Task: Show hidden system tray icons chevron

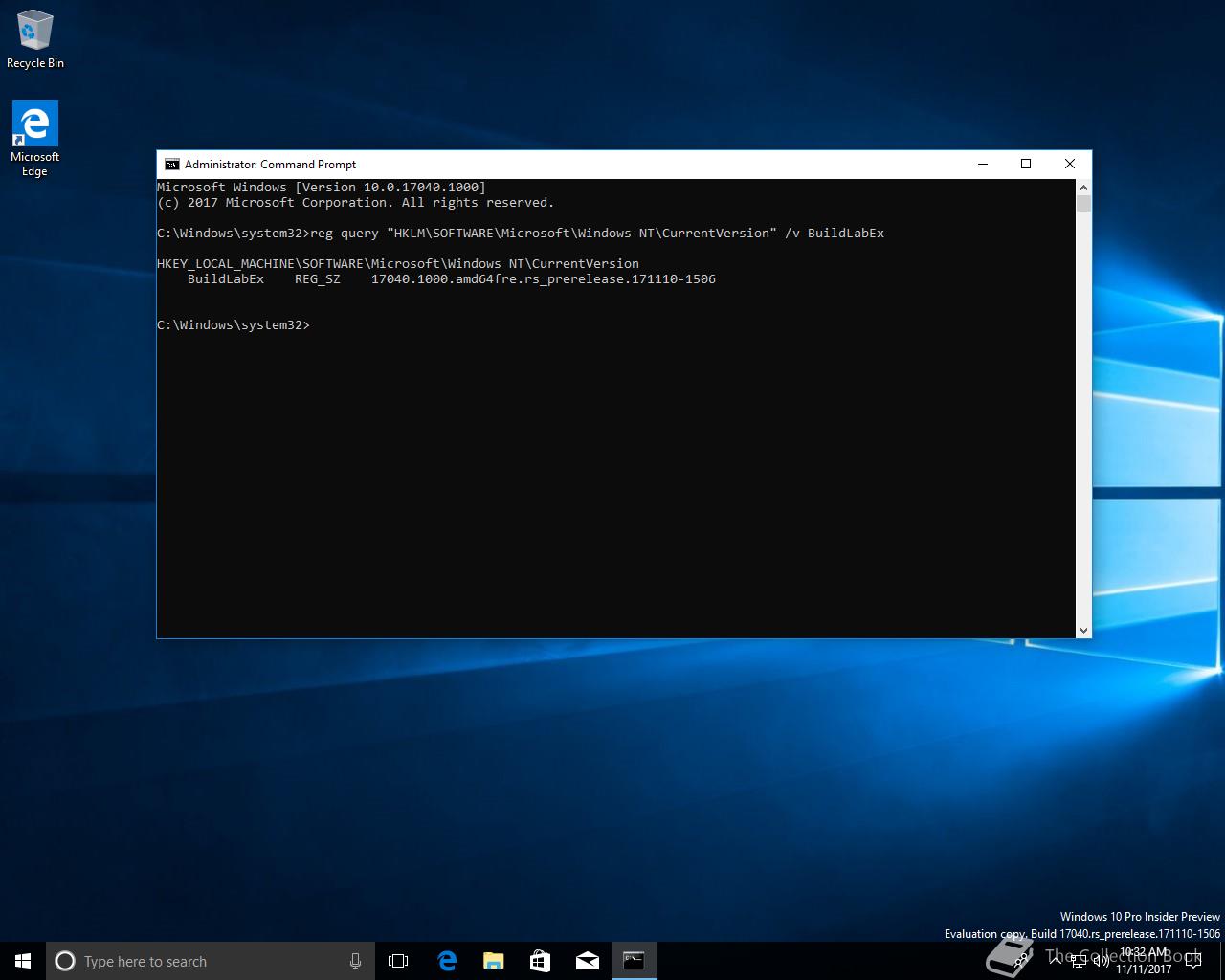Action: (x=1056, y=961)
